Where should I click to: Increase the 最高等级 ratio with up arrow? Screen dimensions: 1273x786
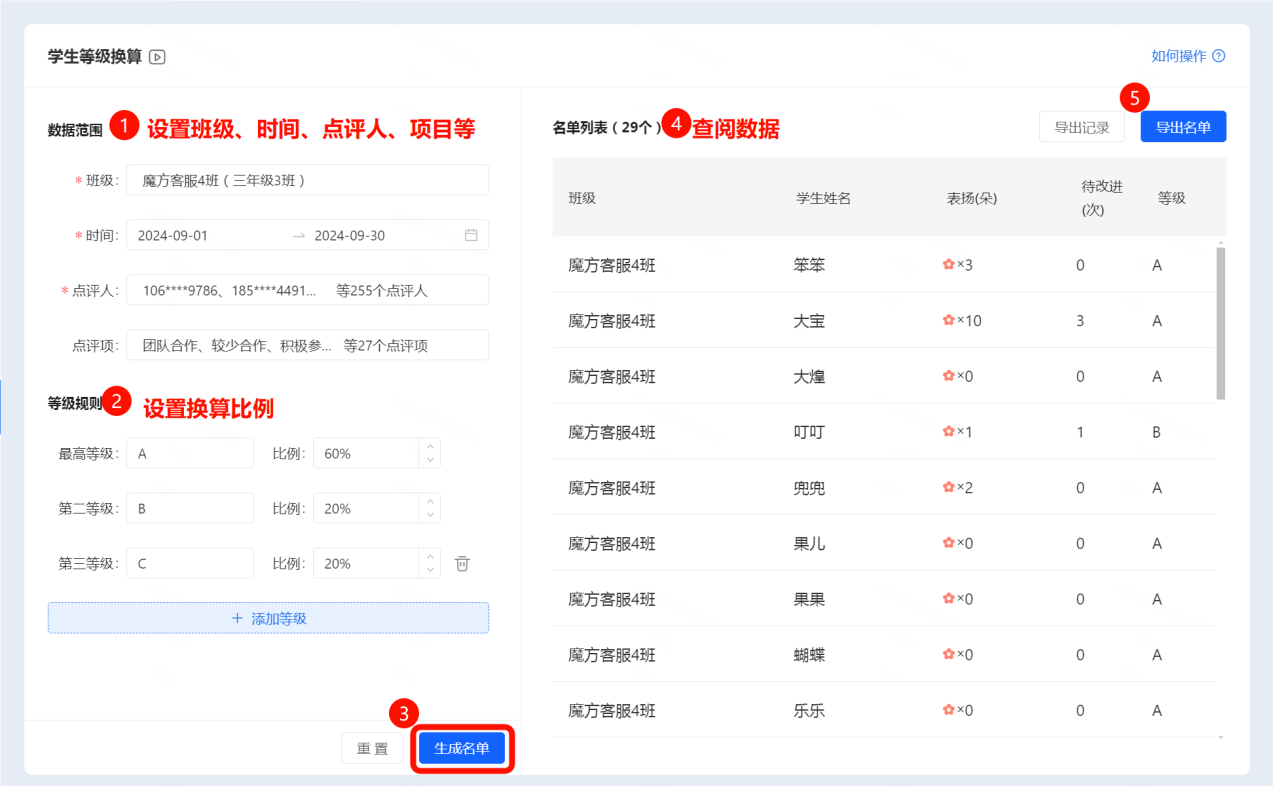(x=430, y=447)
